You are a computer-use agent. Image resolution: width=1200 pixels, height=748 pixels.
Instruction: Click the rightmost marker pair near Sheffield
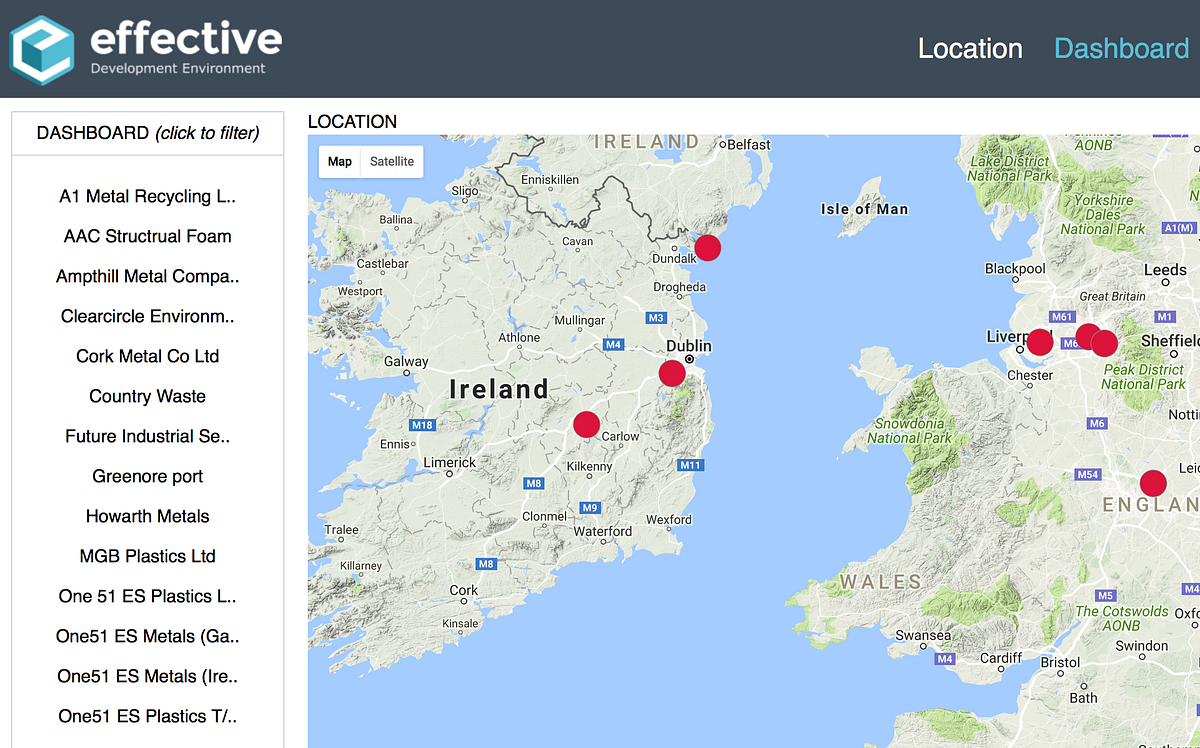(1103, 342)
